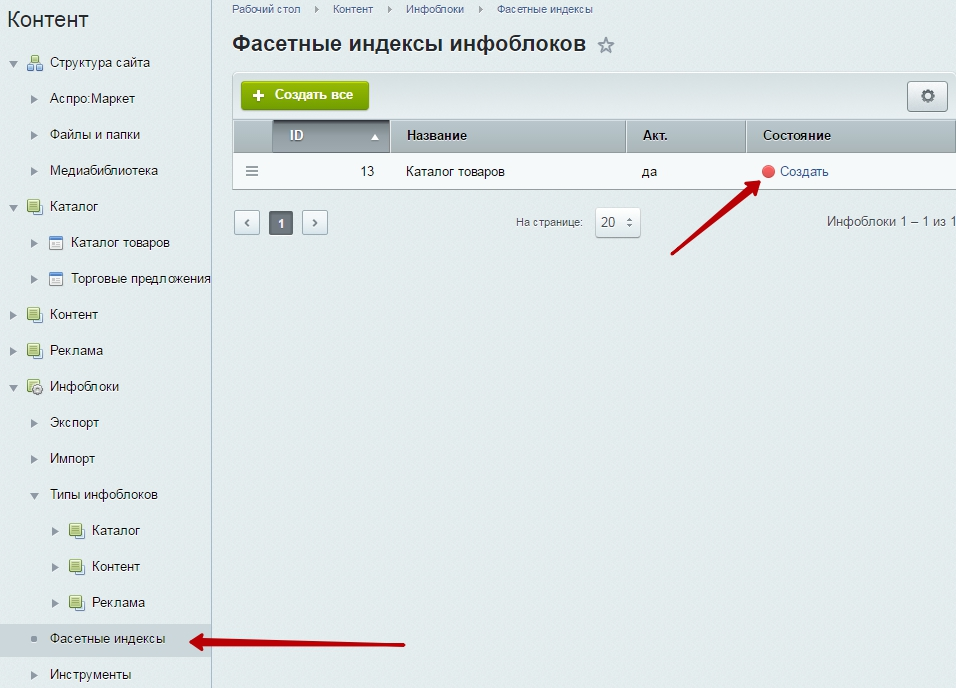Click the Инфоблоки section icon in sidebar
The height and width of the screenshot is (688, 956).
coord(34,387)
